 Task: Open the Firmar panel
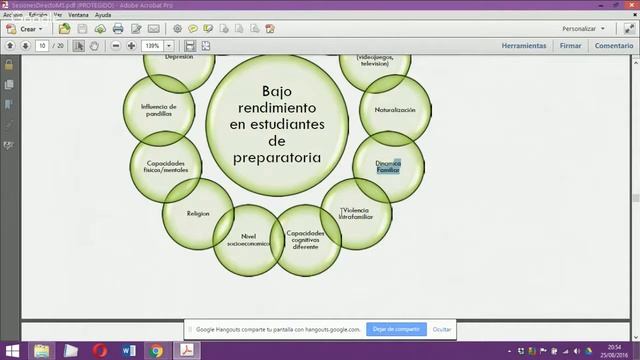[x=570, y=46]
